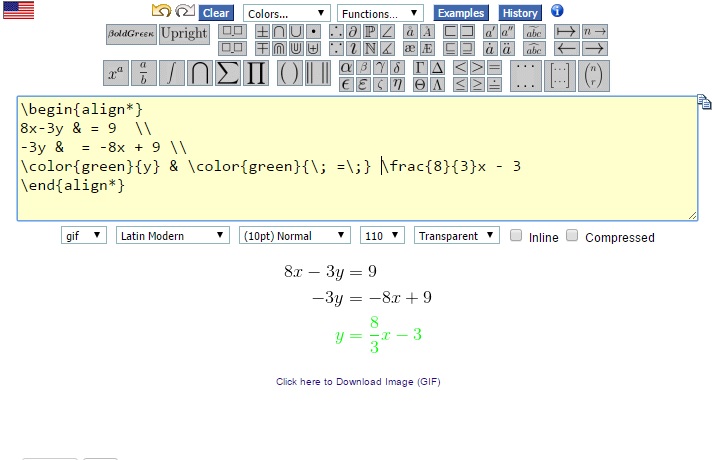The height and width of the screenshot is (460, 712).
Task: Insert capital Theta symbol
Action: click(x=420, y=85)
